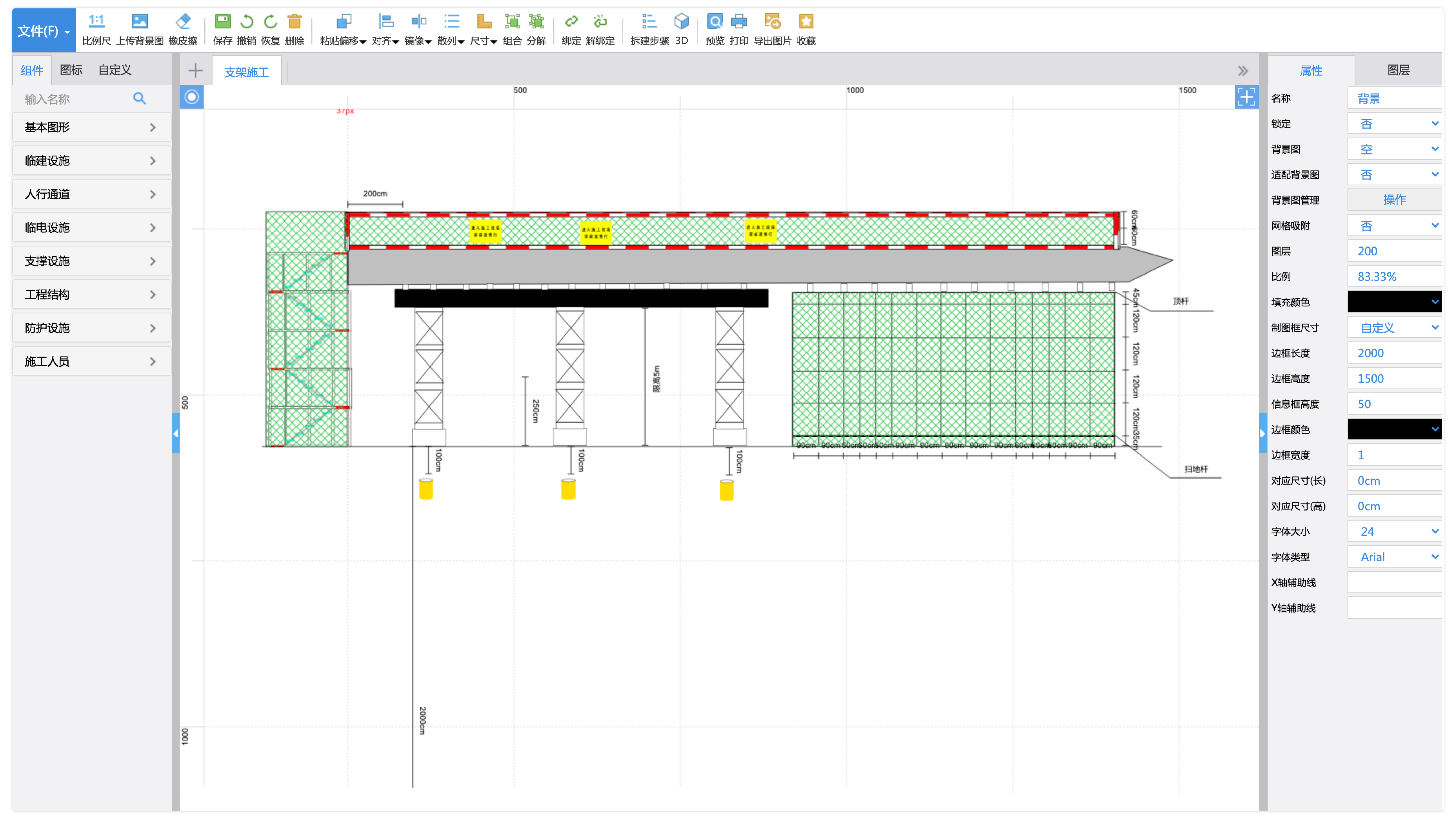Switch to the 图层 layers tab
The width and height of the screenshot is (1456, 819).
click(1398, 70)
